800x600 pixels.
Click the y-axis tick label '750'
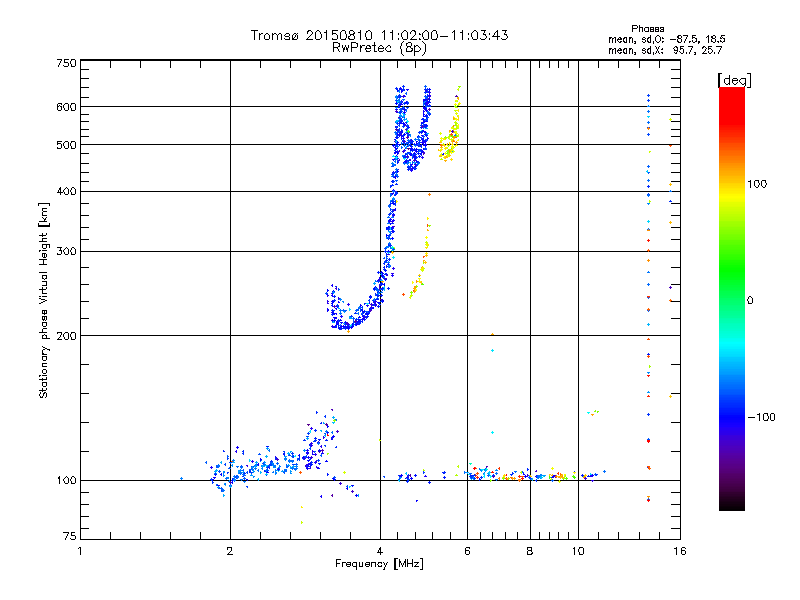66,63
